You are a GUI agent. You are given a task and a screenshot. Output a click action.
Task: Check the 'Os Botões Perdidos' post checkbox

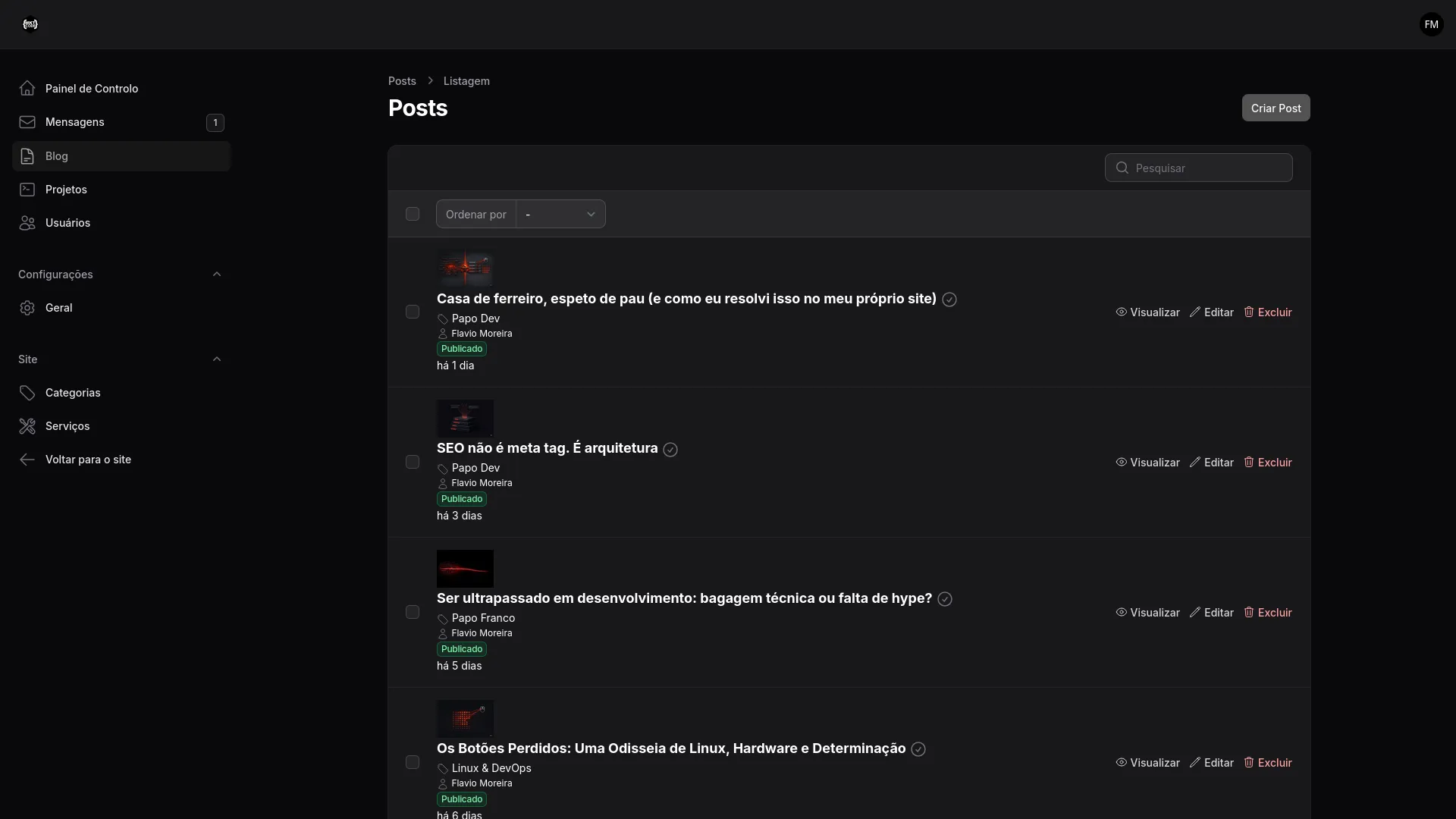(412, 762)
